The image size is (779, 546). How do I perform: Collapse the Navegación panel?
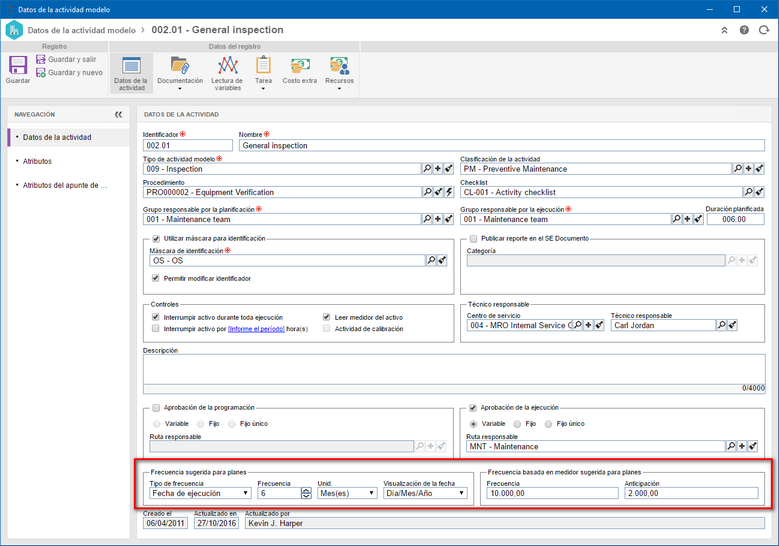tap(118, 114)
